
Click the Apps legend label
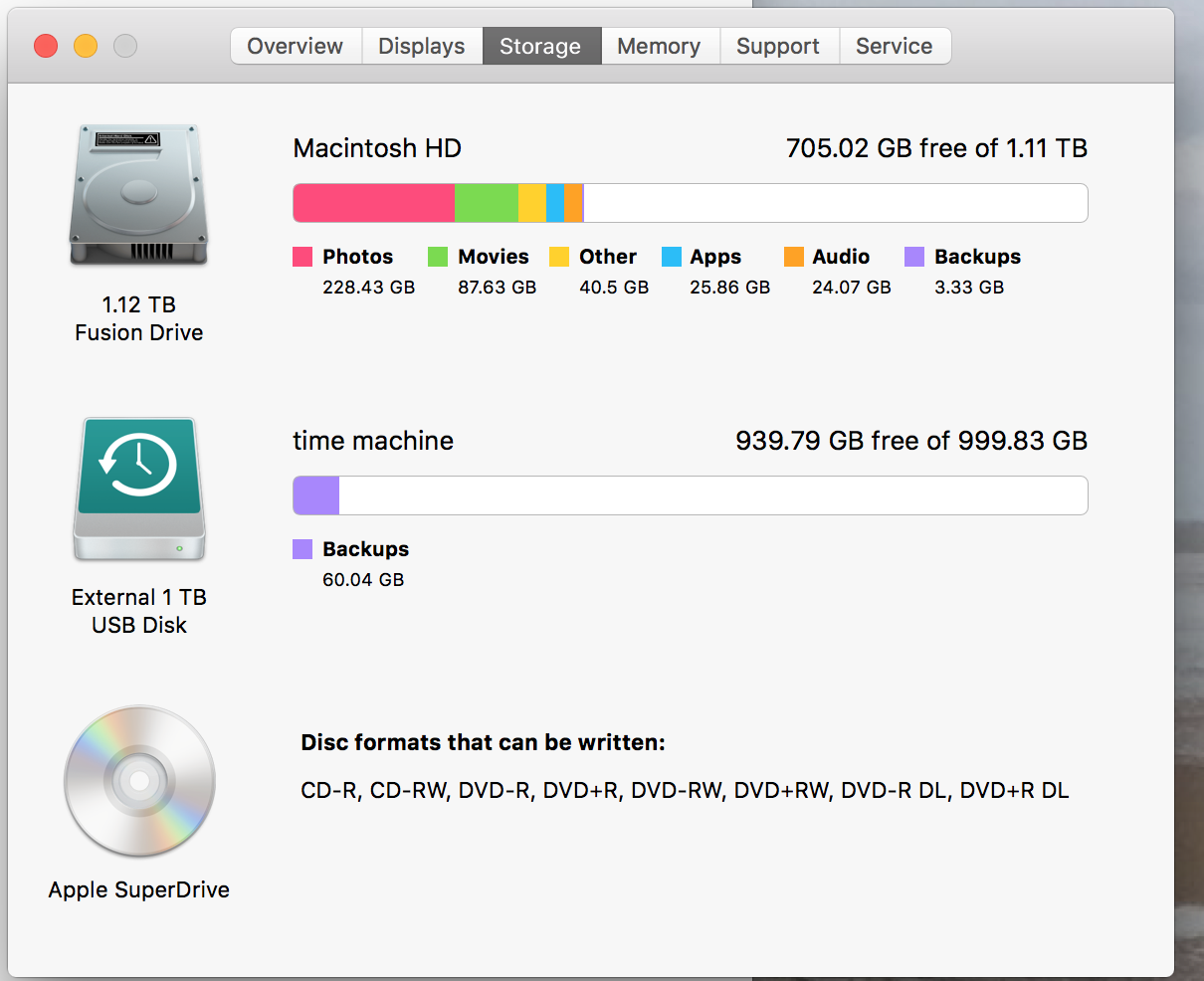point(715,257)
